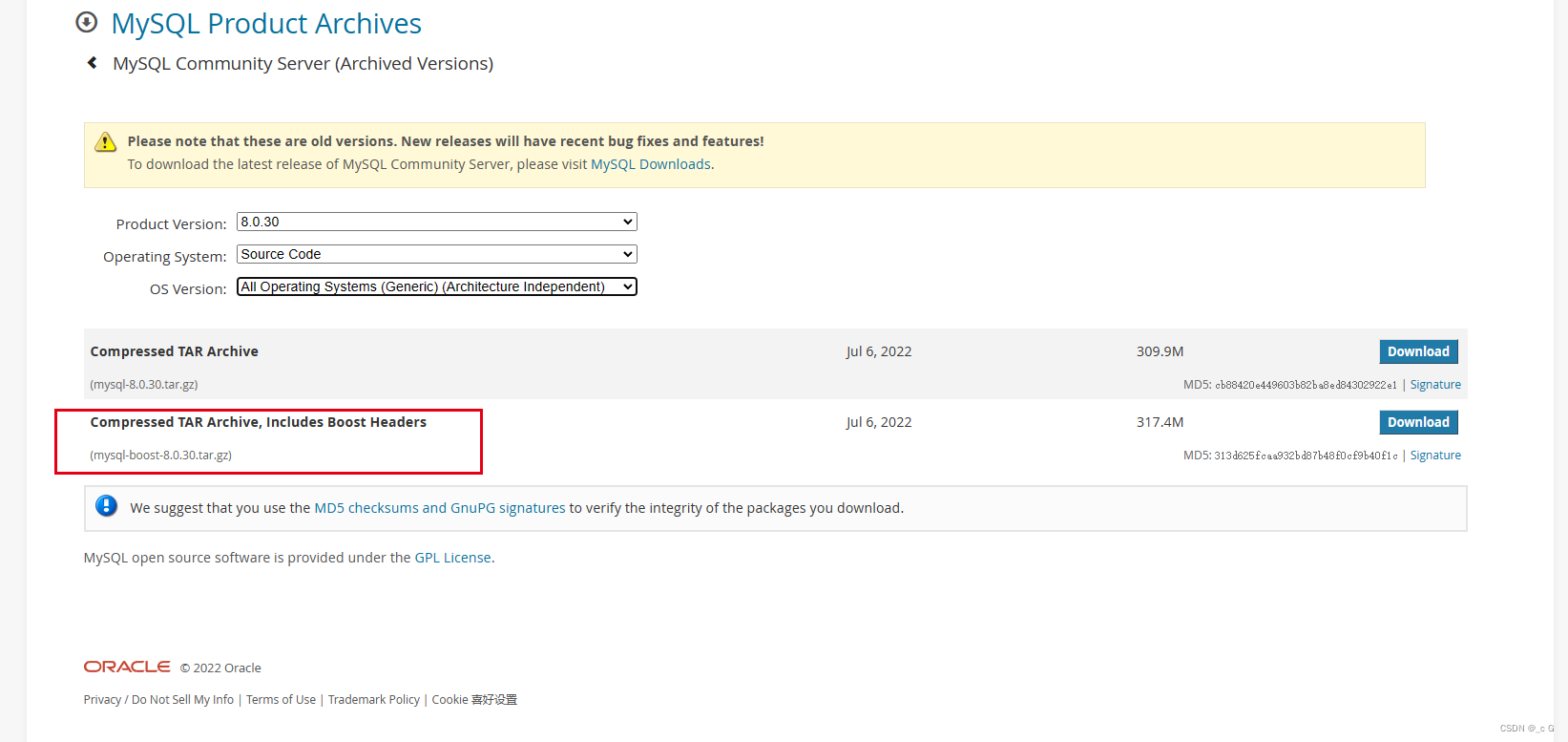Open the Operating System Source Code dropdown
Screen dimensions: 1568x742
(x=436, y=254)
